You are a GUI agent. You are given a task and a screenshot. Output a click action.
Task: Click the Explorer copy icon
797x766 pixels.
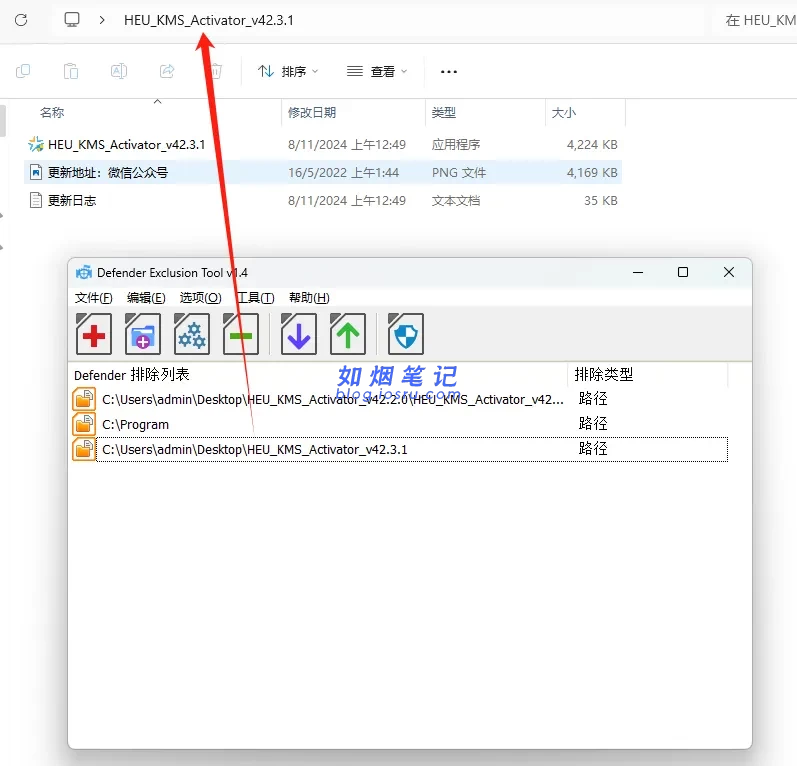click(x=23, y=71)
